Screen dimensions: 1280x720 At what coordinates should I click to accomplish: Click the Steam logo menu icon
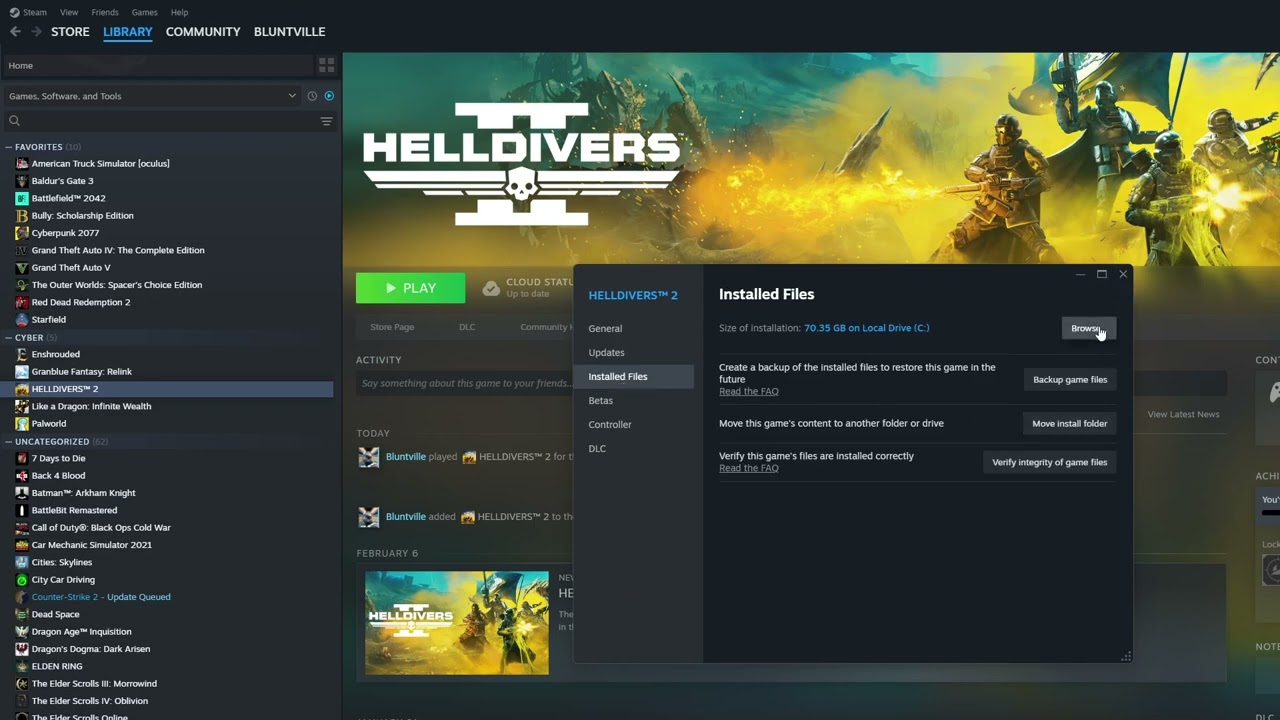(x=14, y=12)
